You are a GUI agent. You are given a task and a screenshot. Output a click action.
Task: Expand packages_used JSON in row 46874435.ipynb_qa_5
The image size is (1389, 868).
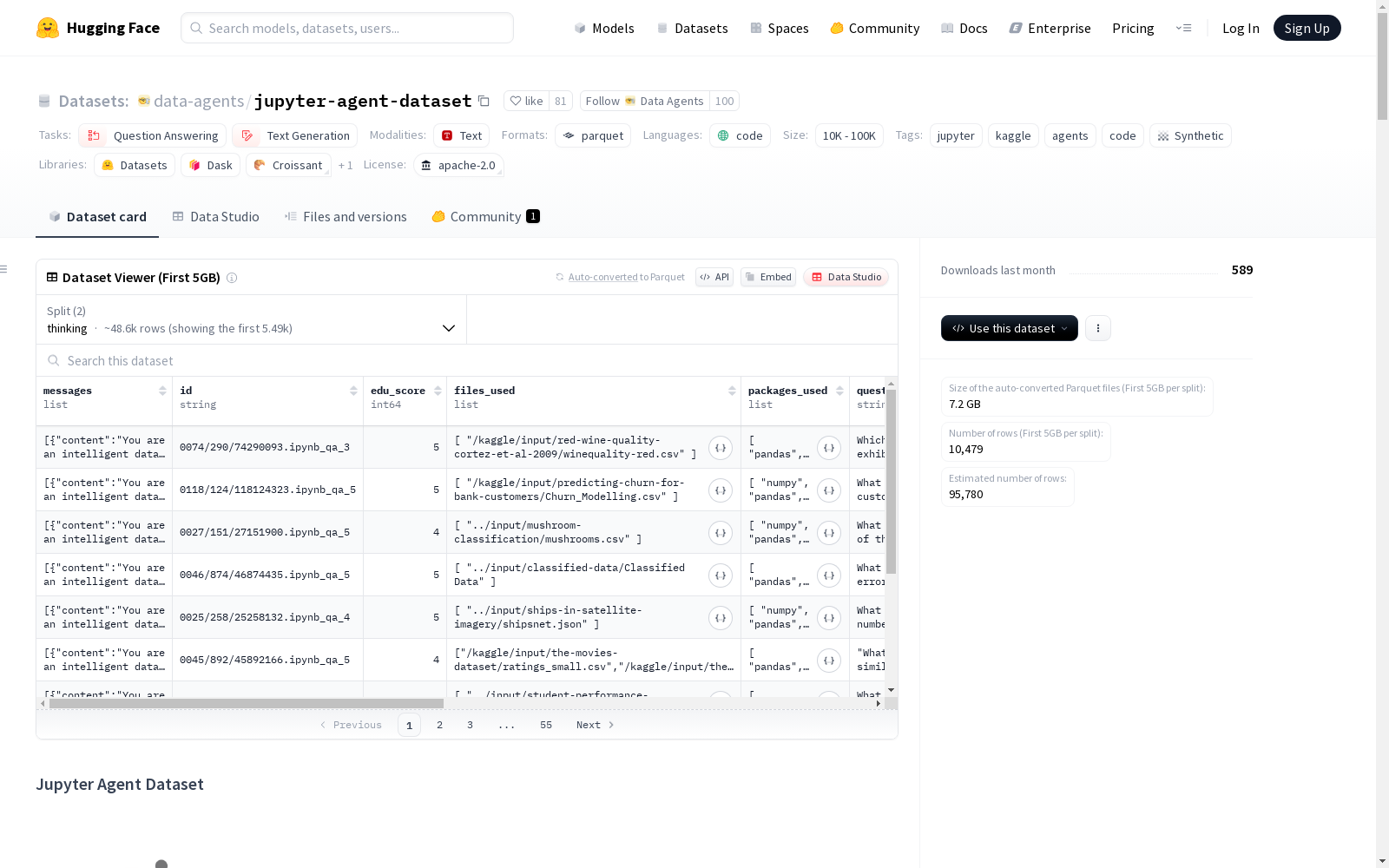[829, 575]
